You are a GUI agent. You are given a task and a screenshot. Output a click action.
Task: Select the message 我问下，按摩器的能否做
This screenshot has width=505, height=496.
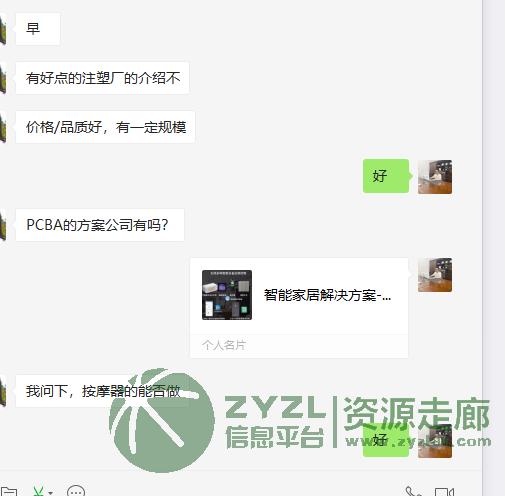[x=102, y=391]
